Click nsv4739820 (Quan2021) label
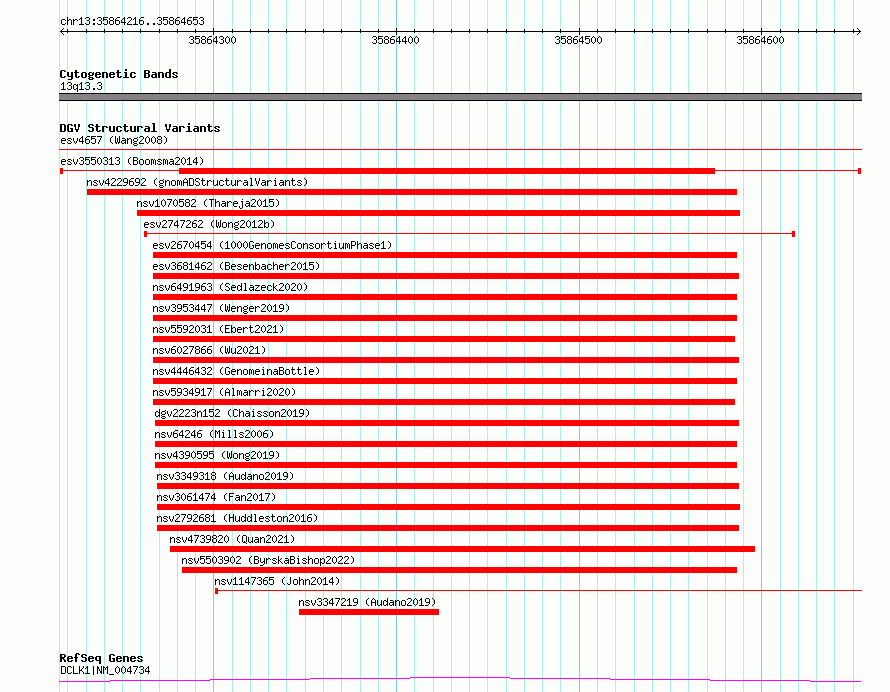This screenshot has height=692, width=890. coord(232,539)
